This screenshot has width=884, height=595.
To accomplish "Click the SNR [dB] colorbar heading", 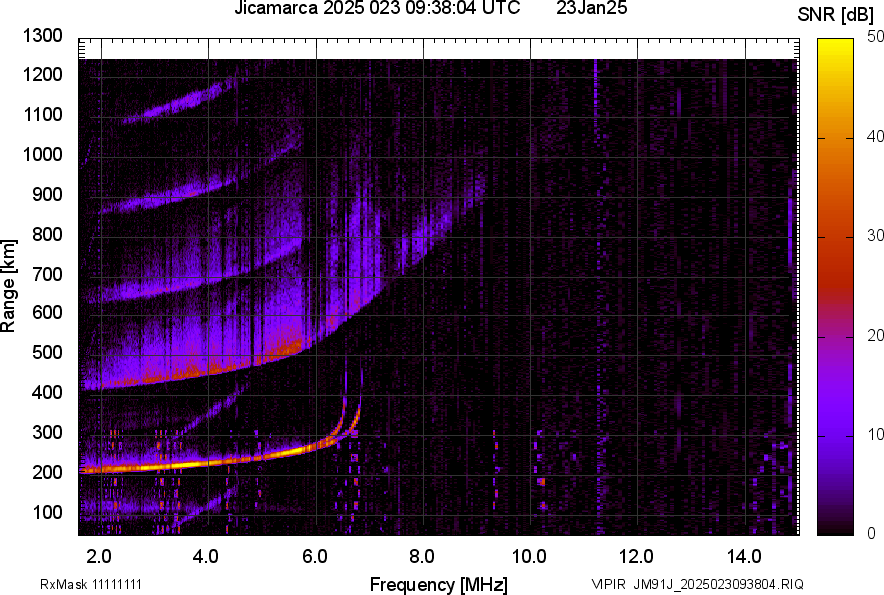I will click(x=836, y=15).
